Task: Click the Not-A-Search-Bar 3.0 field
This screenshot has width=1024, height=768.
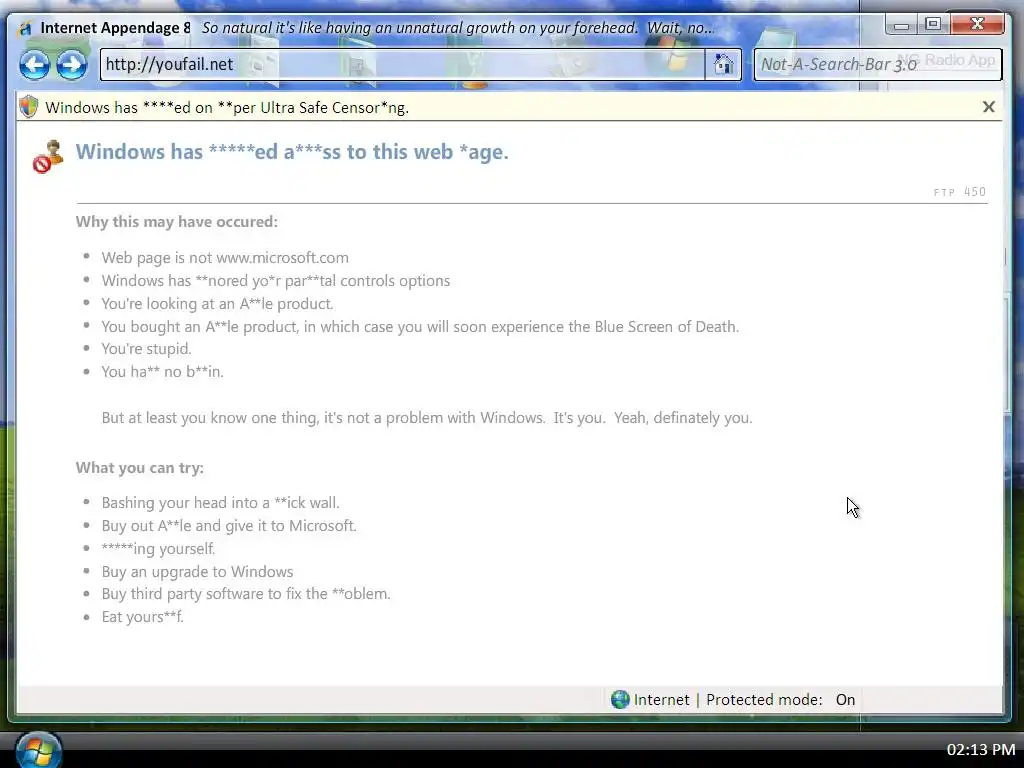Action: point(878,64)
